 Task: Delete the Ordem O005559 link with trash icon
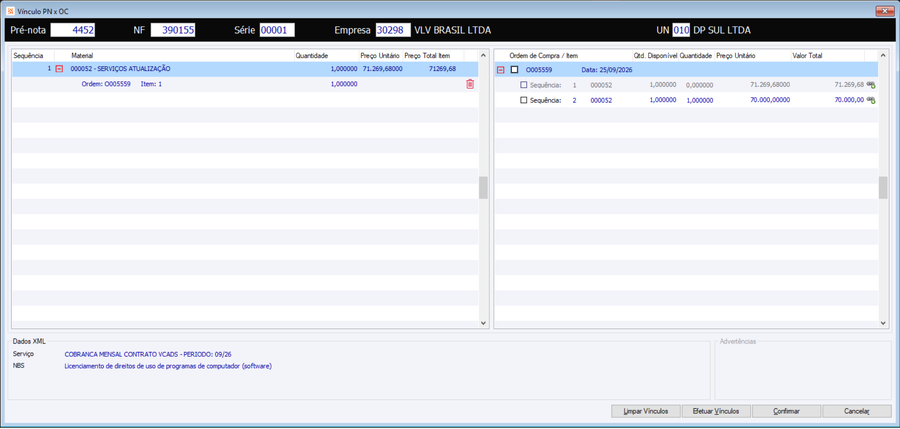(x=470, y=84)
